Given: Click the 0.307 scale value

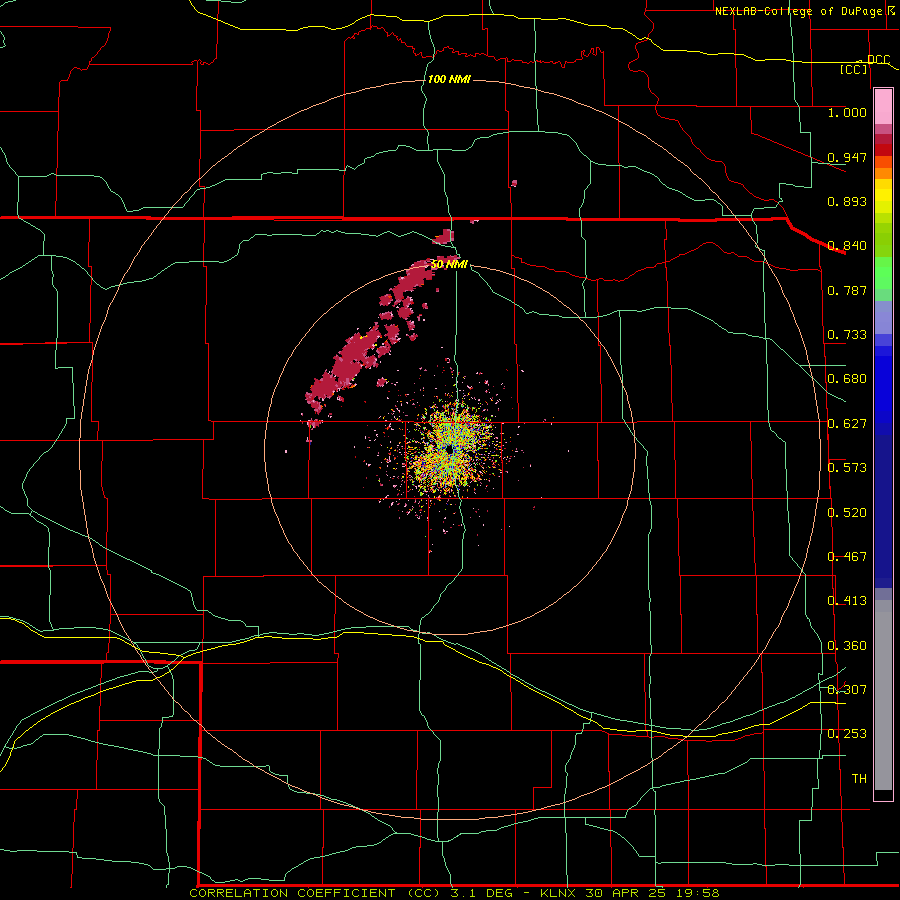Looking at the screenshot, I should [x=847, y=690].
